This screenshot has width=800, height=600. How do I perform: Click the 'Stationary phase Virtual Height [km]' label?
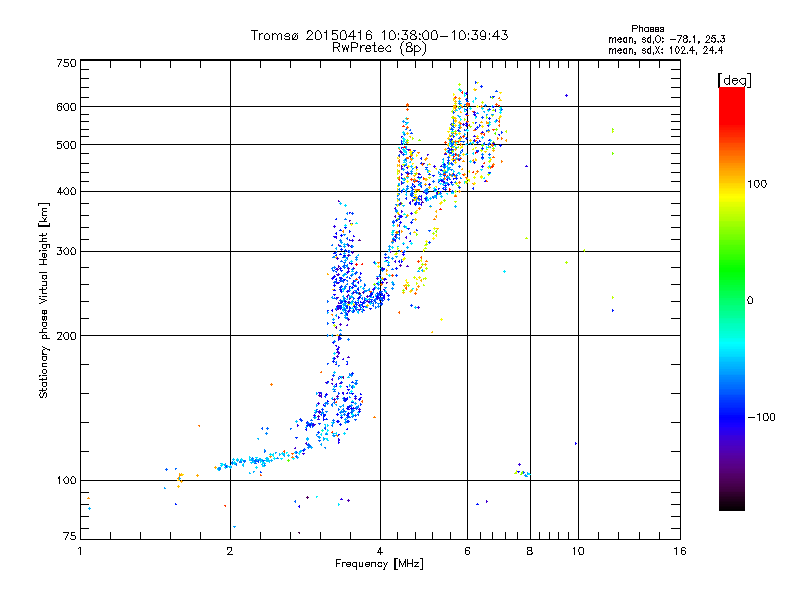click(44, 301)
